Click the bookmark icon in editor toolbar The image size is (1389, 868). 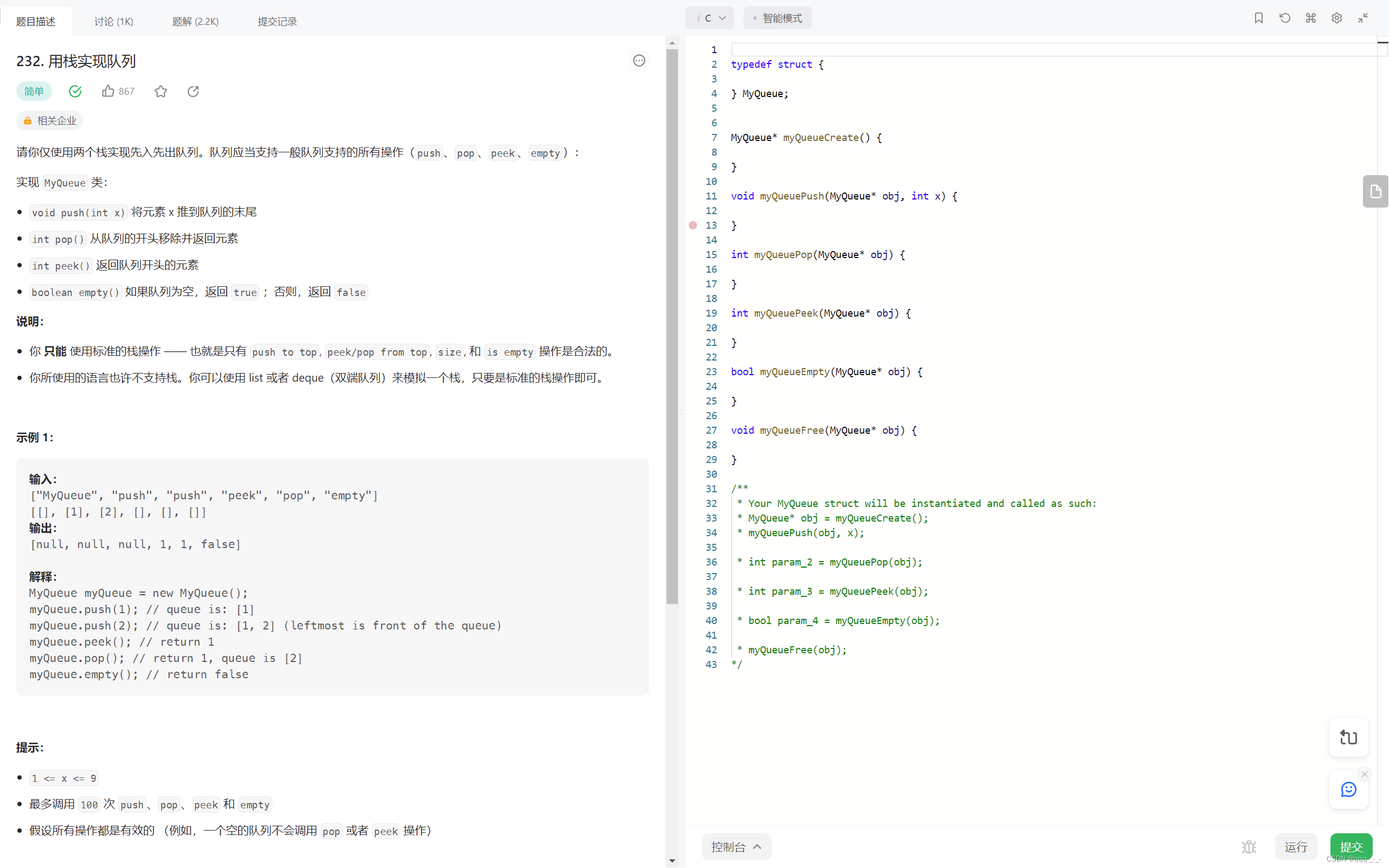click(x=1258, y=18)
